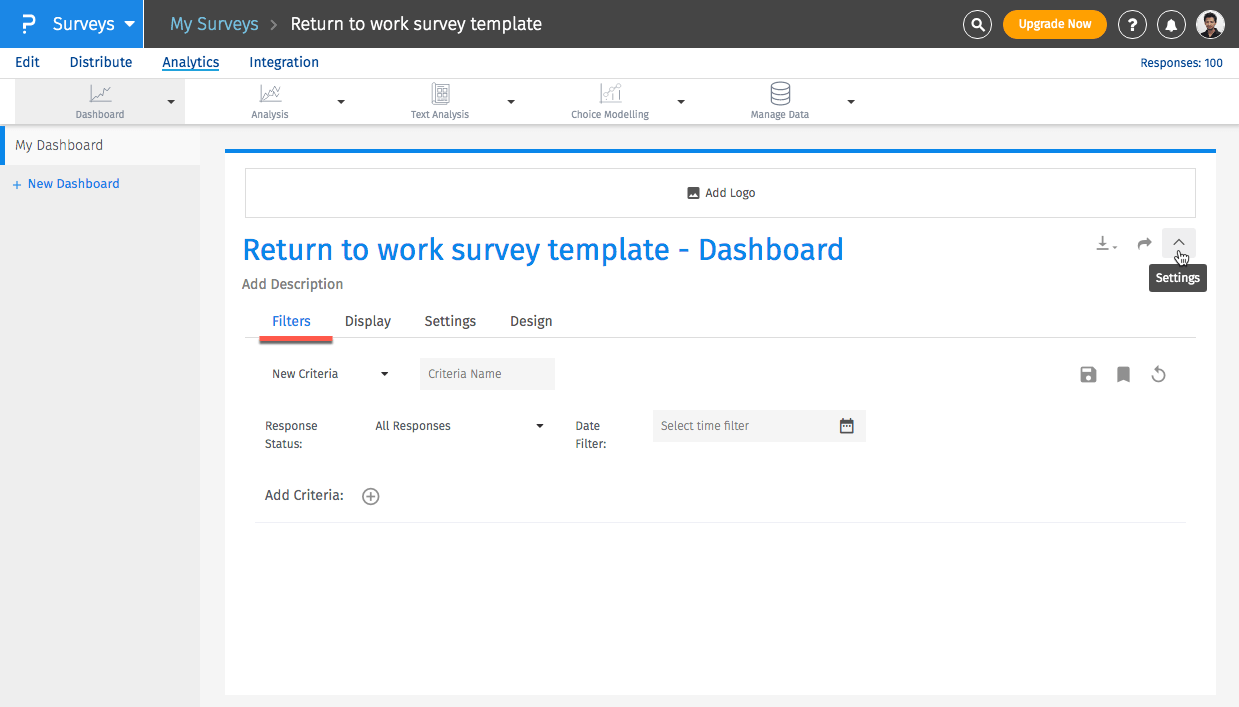The image size is (1239, 707).
Task: Click the plus icon beside Add Criteria
Action: (371, 496)
